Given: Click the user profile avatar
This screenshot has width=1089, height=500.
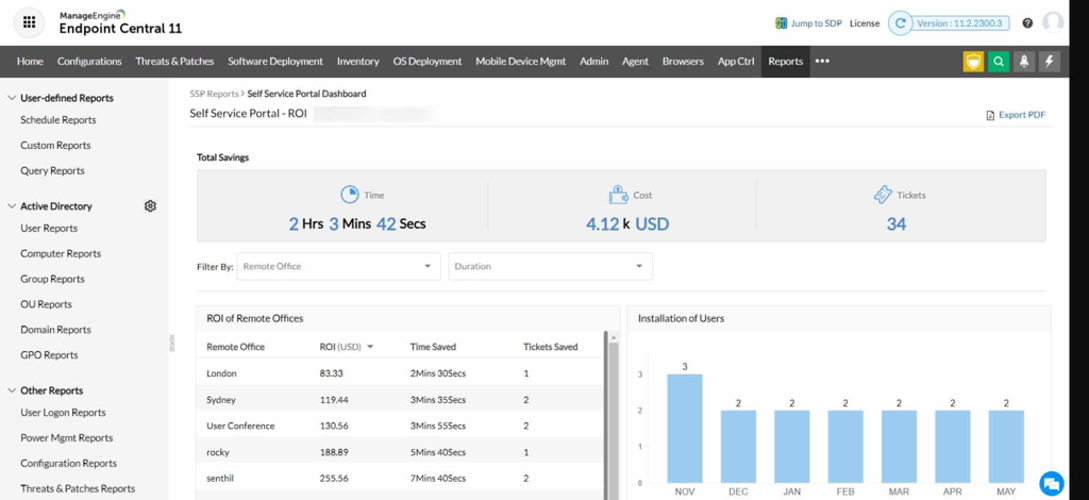Looking at the screenshot, I should 1053,22.
